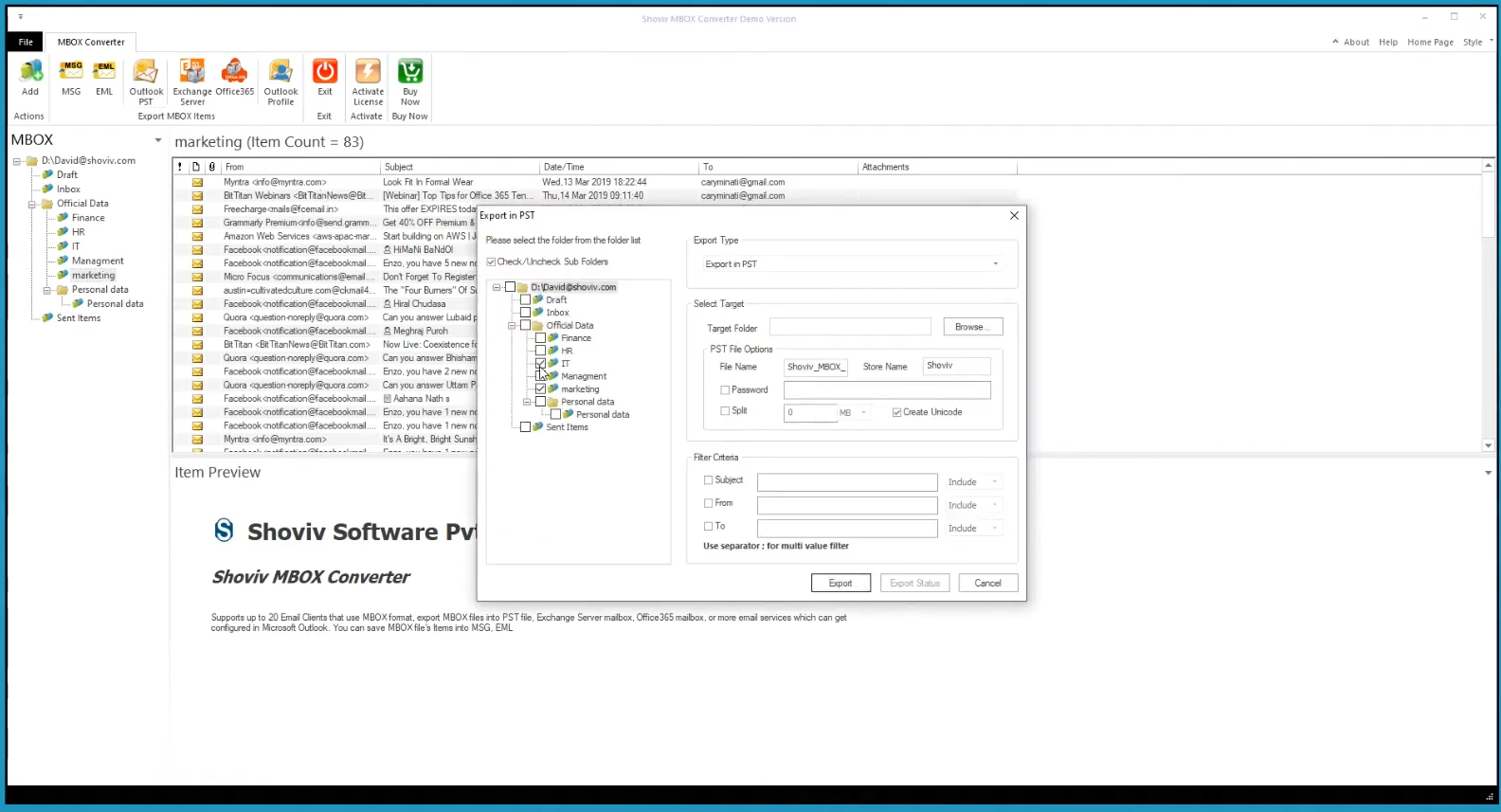The width and height of the screenshot is (1501, 812).
Task: Toggle Check/Uncheck Sub Folders checkbox
Action: click(x=491, y=262)
